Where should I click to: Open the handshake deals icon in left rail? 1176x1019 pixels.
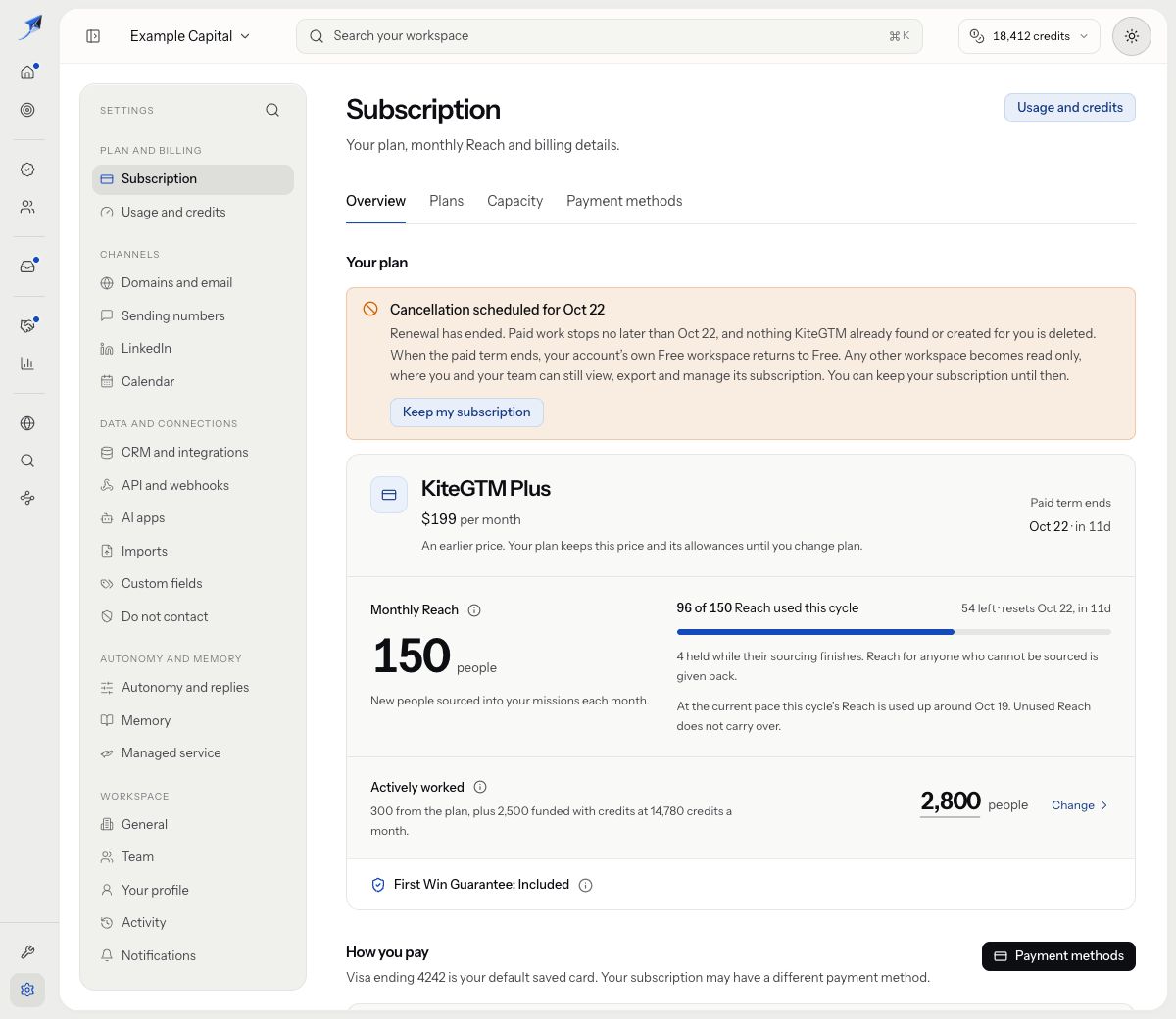coord(27,326)
